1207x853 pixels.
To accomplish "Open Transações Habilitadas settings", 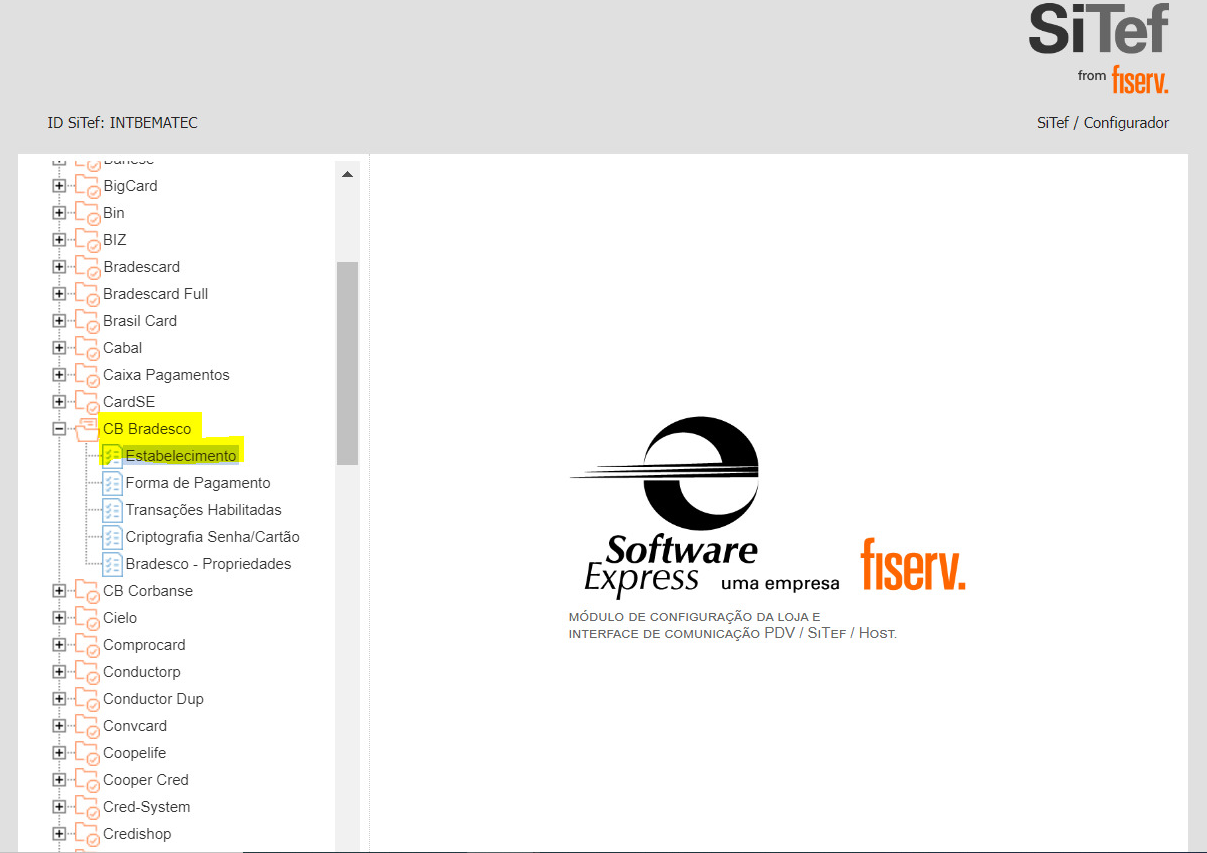I will point(204,510).
